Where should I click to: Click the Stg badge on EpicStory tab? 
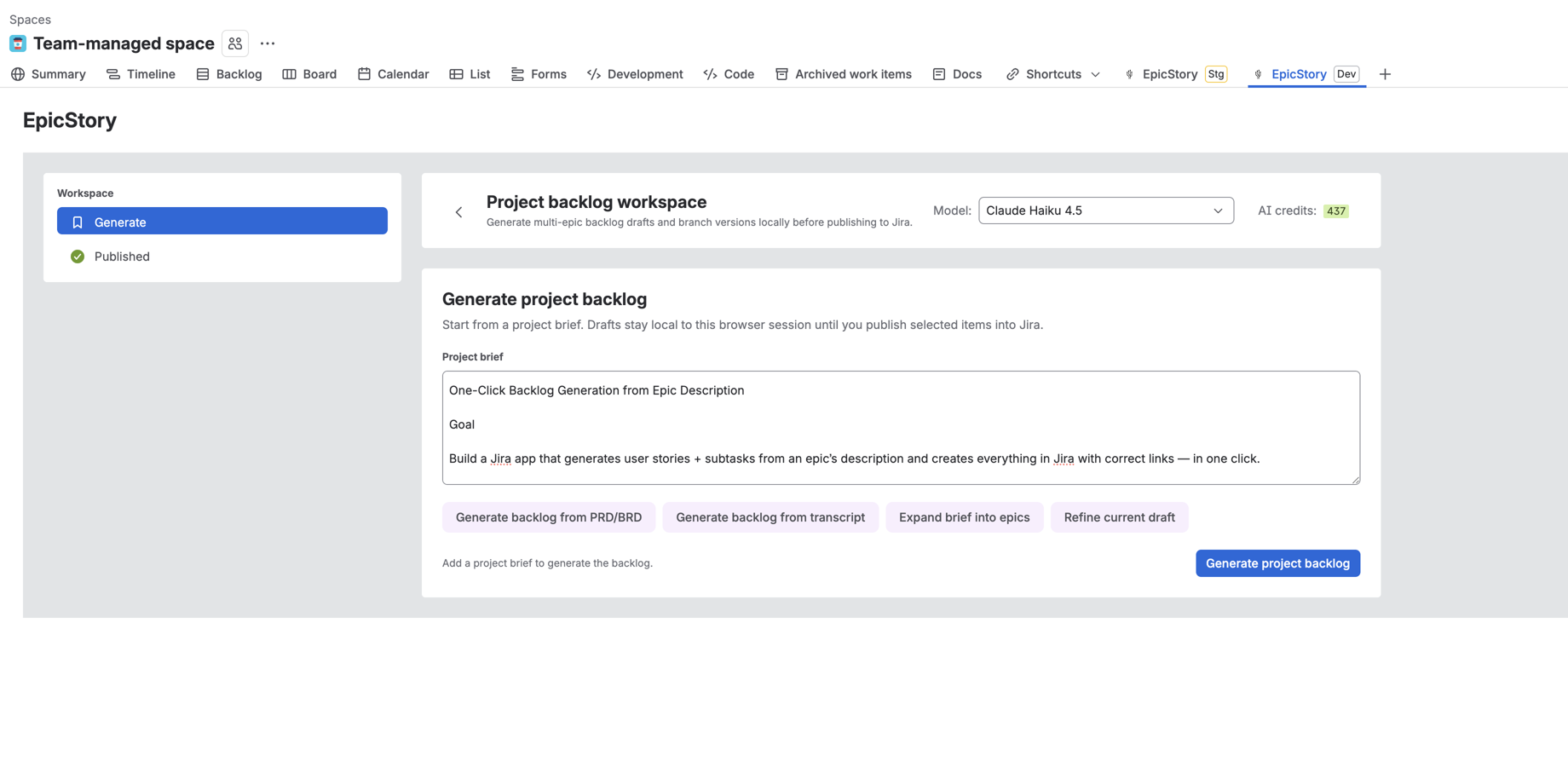pos(1216,74)
